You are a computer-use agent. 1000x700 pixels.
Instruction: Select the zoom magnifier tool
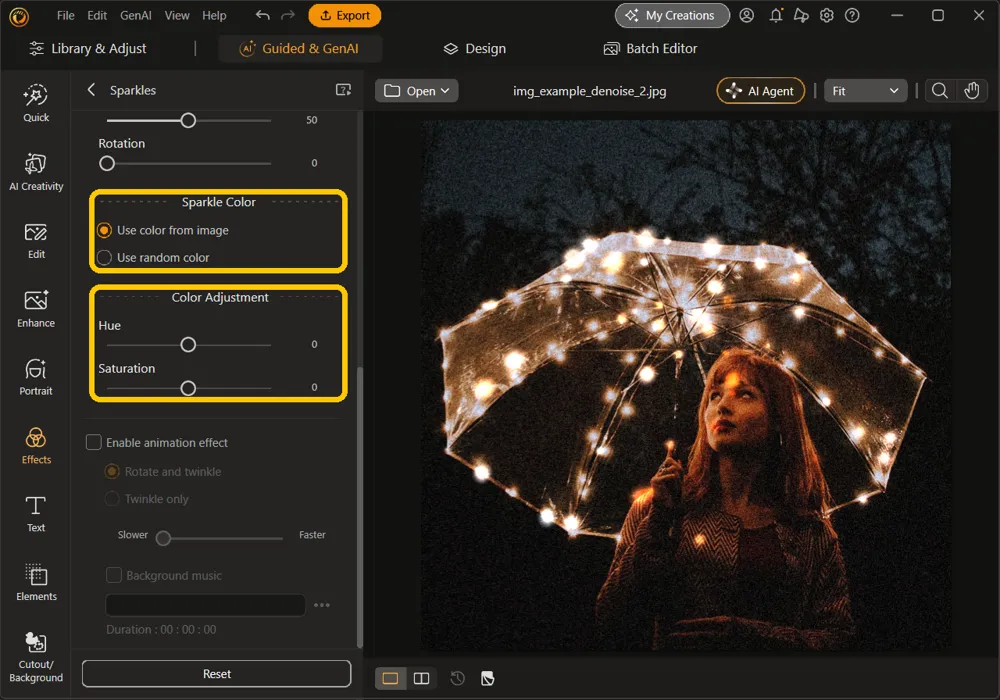click(x=939, y=91)
